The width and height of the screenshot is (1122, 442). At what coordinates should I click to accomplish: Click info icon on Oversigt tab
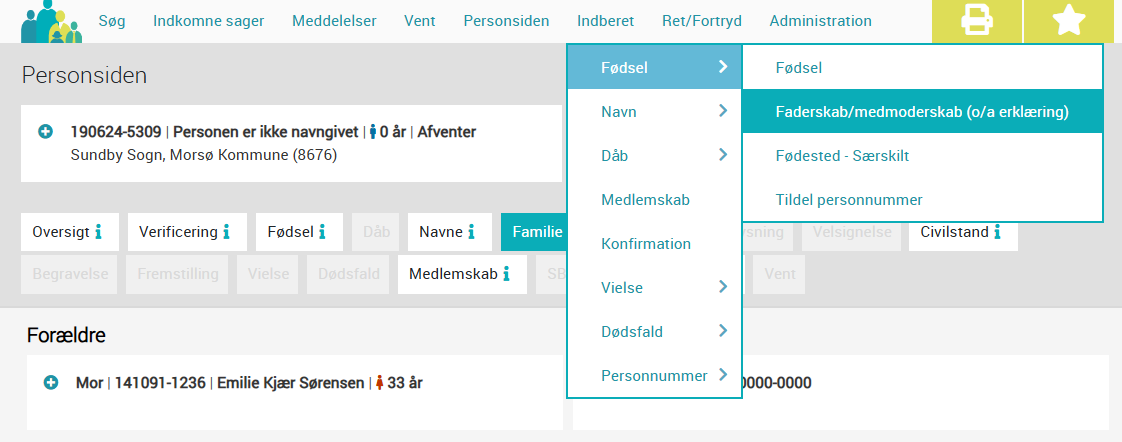pyautogui.click(x=99, y=232)
